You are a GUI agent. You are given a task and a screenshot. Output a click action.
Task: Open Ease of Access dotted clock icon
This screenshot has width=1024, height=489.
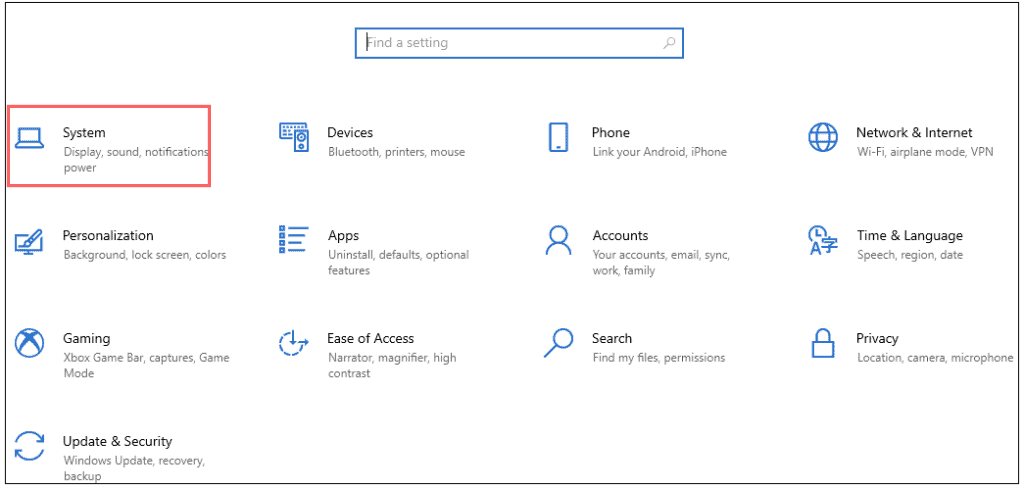[293, 344]
